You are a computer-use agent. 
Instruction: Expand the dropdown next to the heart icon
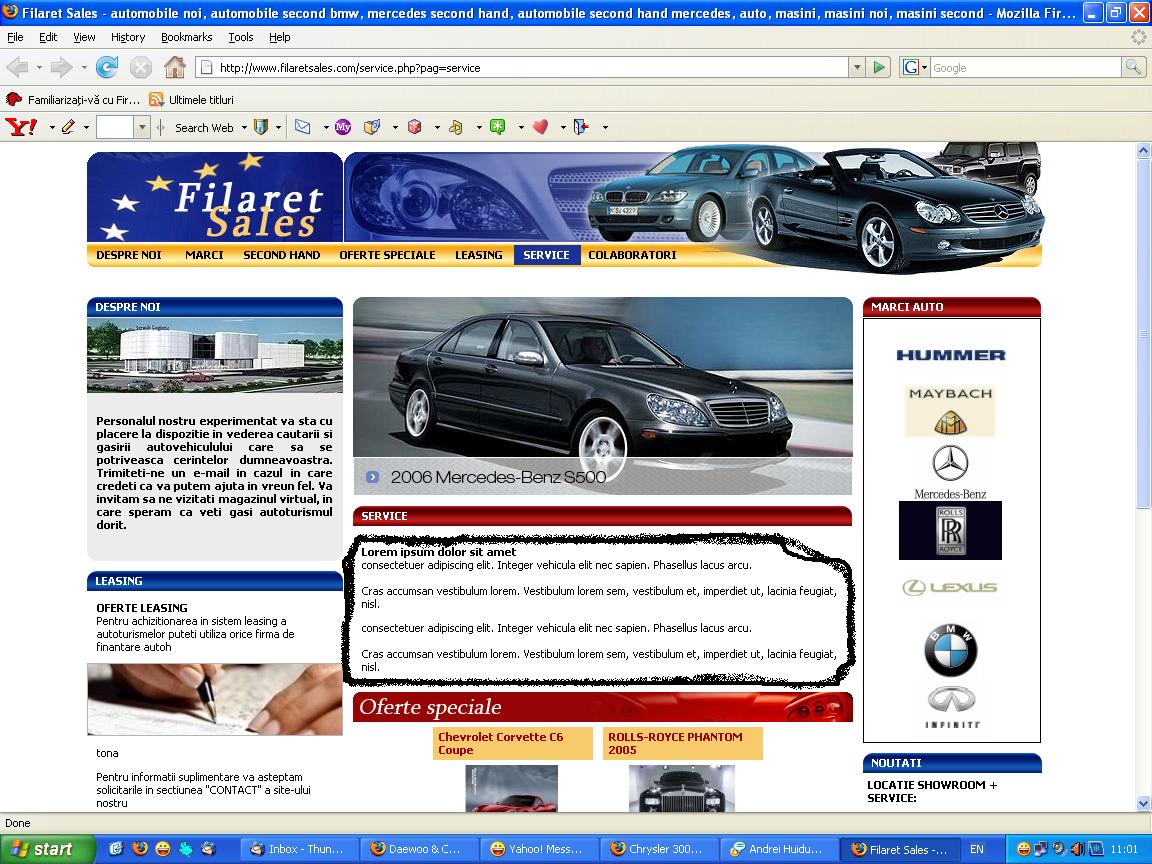[x=563, y=127]
